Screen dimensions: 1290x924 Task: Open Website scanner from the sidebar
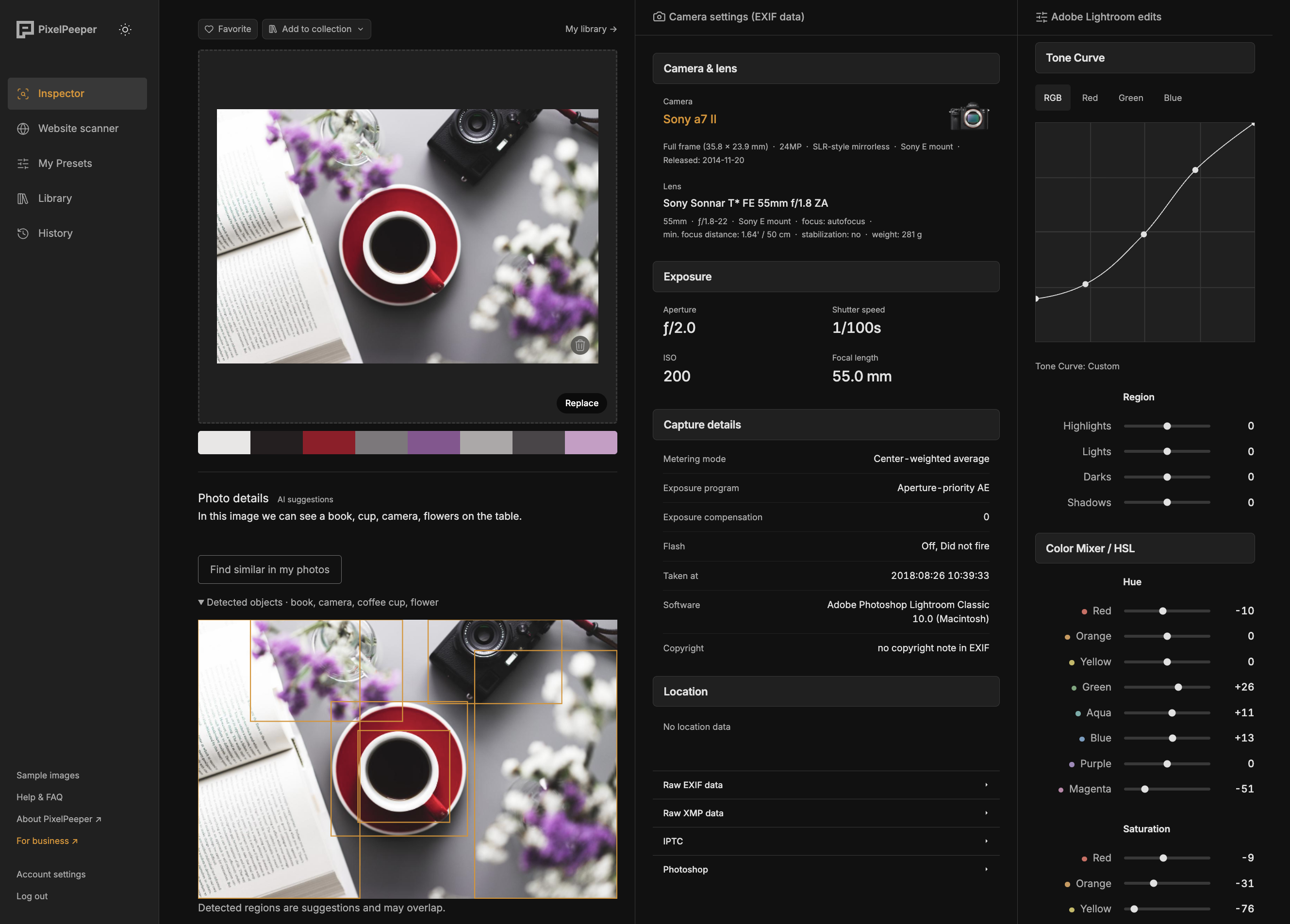tap(77, 129)
